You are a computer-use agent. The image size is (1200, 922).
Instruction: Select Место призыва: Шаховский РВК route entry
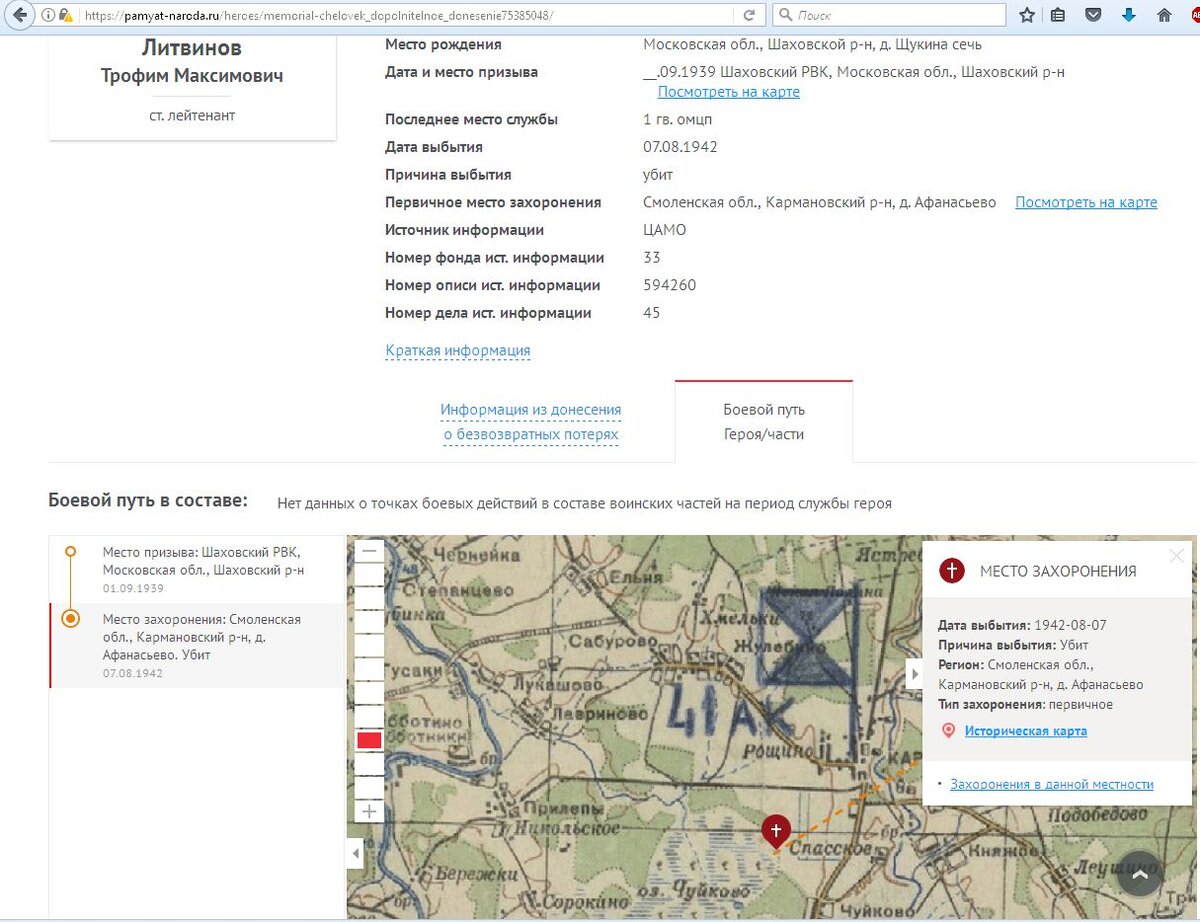click(x=195, y=569)
